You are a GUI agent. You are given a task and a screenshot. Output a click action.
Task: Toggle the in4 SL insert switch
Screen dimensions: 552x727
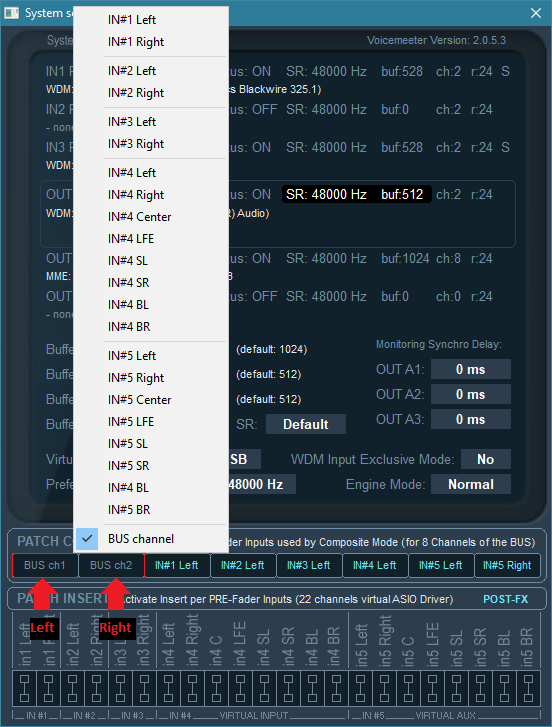point(264,689)
